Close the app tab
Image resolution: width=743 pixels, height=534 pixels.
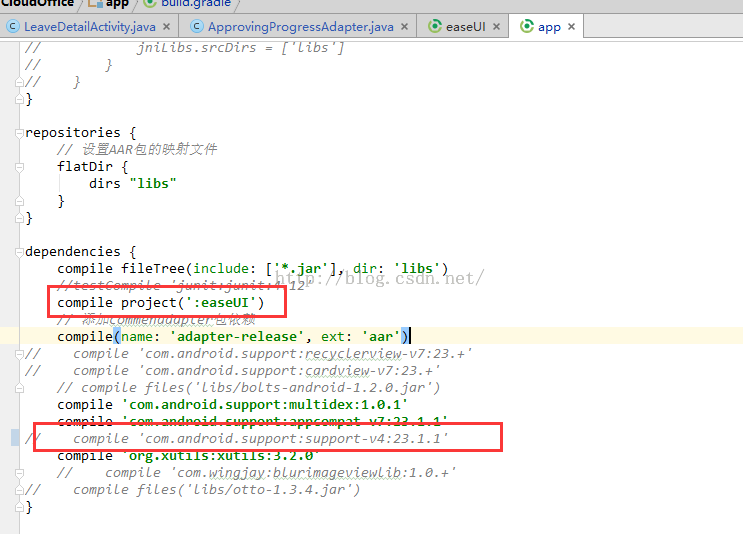tap(571, 27)
